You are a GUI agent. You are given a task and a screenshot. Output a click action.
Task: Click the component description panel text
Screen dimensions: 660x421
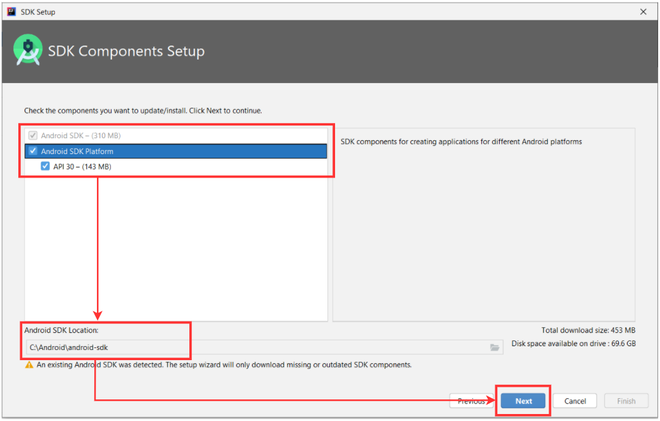(461, 142)
